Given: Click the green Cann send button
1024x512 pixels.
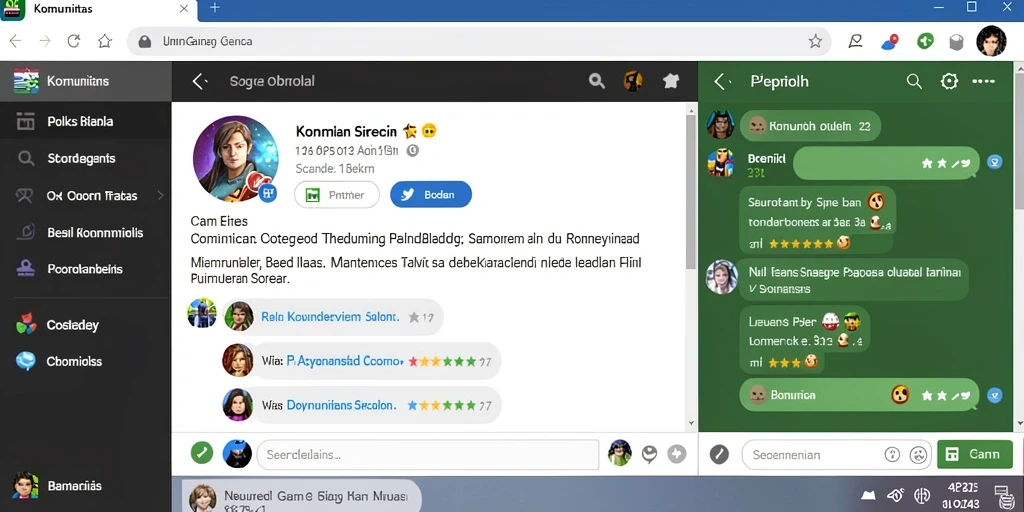Looking at the screenshot, I should point(974,454).
